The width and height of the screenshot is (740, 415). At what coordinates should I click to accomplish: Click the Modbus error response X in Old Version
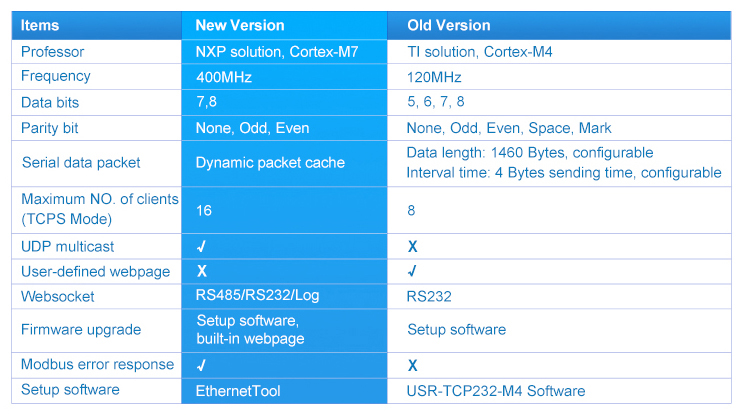[412, 365]
